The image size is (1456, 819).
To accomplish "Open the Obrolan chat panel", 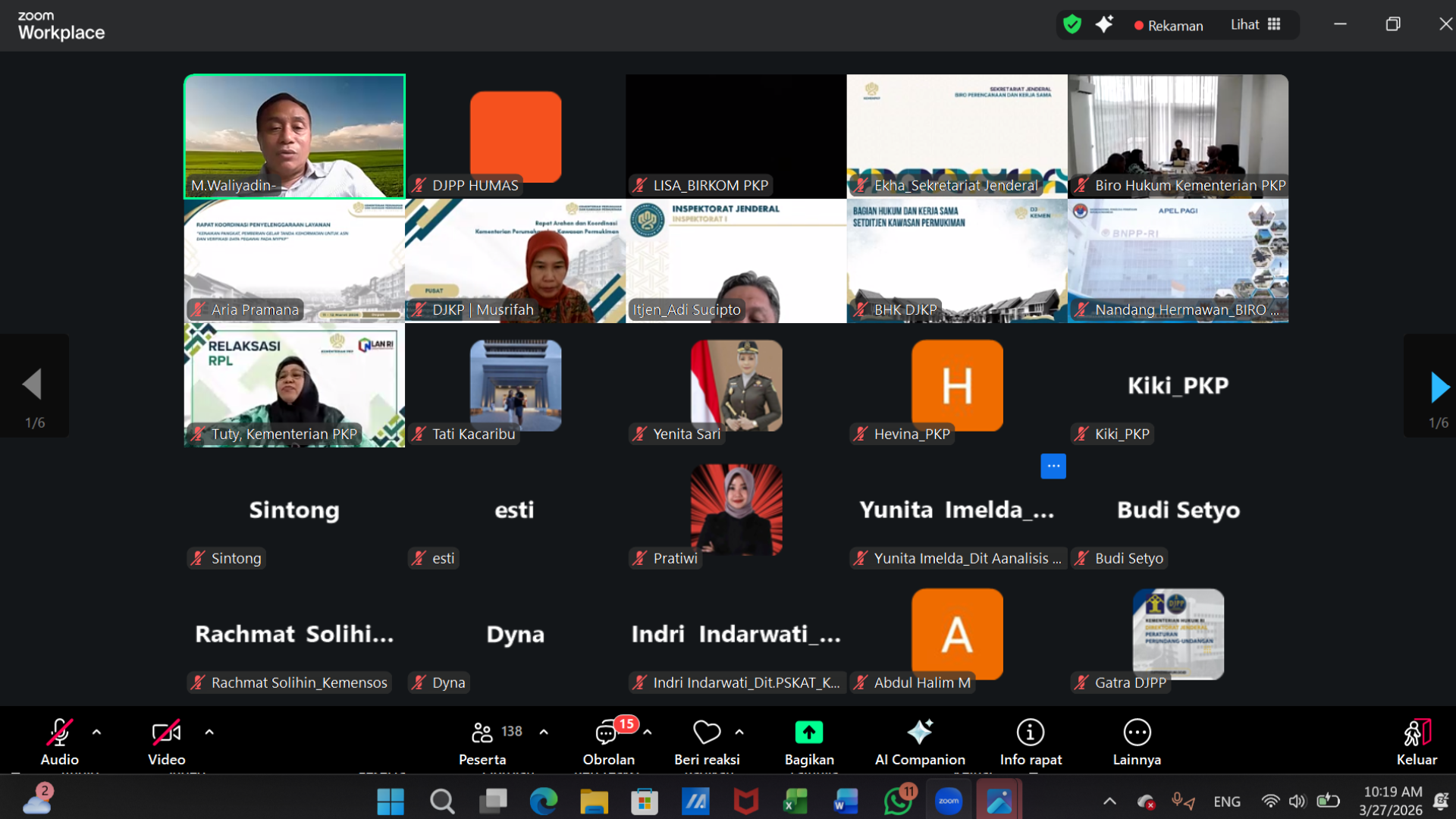I will click(607, 733).
